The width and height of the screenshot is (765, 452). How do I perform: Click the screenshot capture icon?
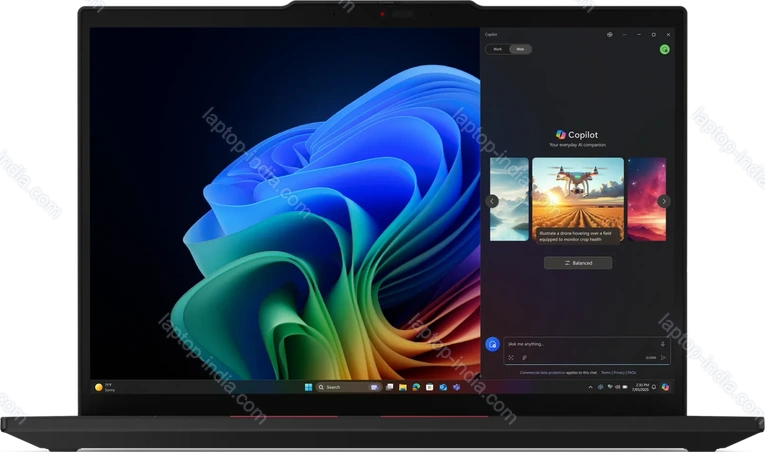tap(511, 357)
